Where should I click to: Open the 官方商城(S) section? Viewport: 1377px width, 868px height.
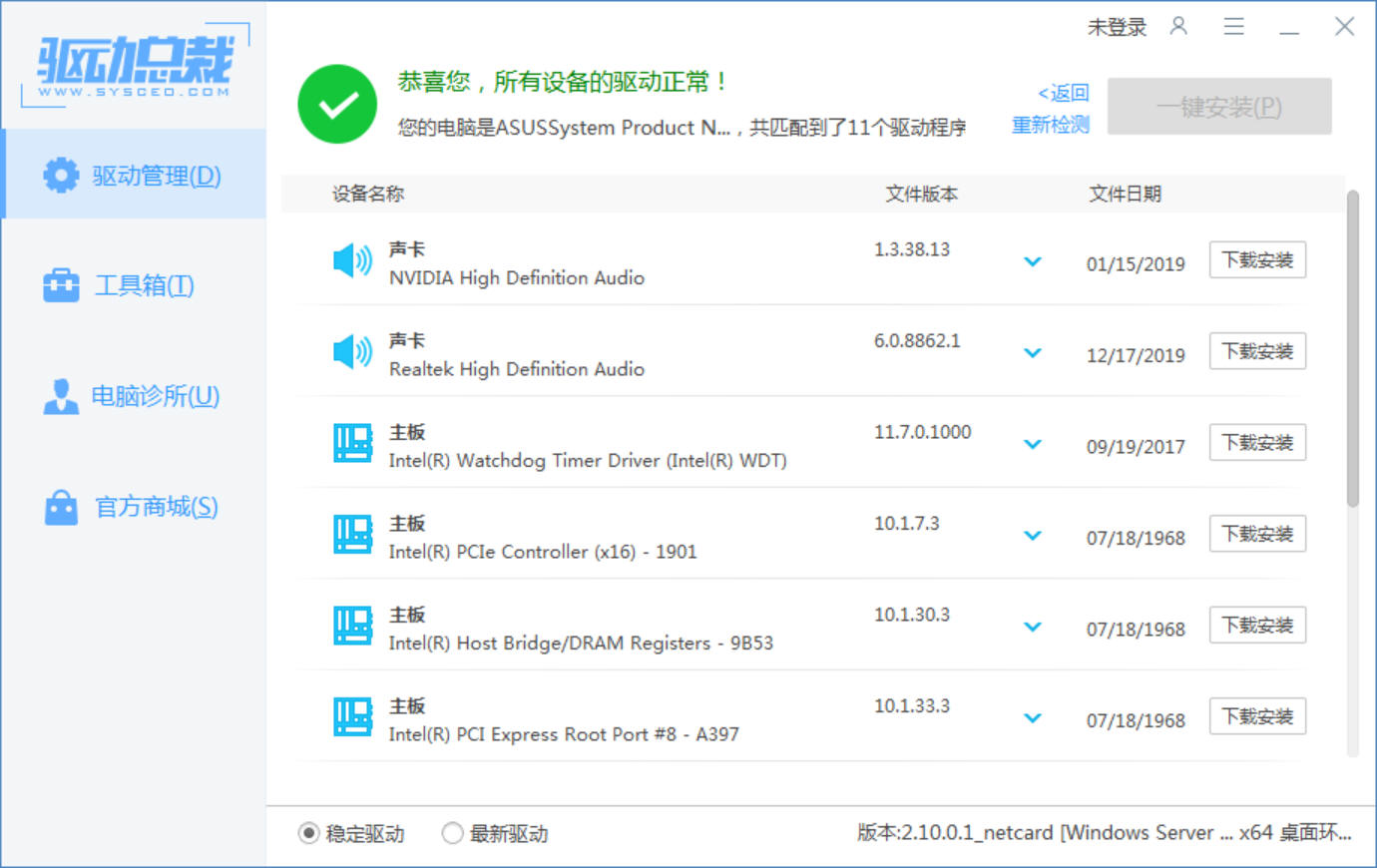(x=135, y=507)
